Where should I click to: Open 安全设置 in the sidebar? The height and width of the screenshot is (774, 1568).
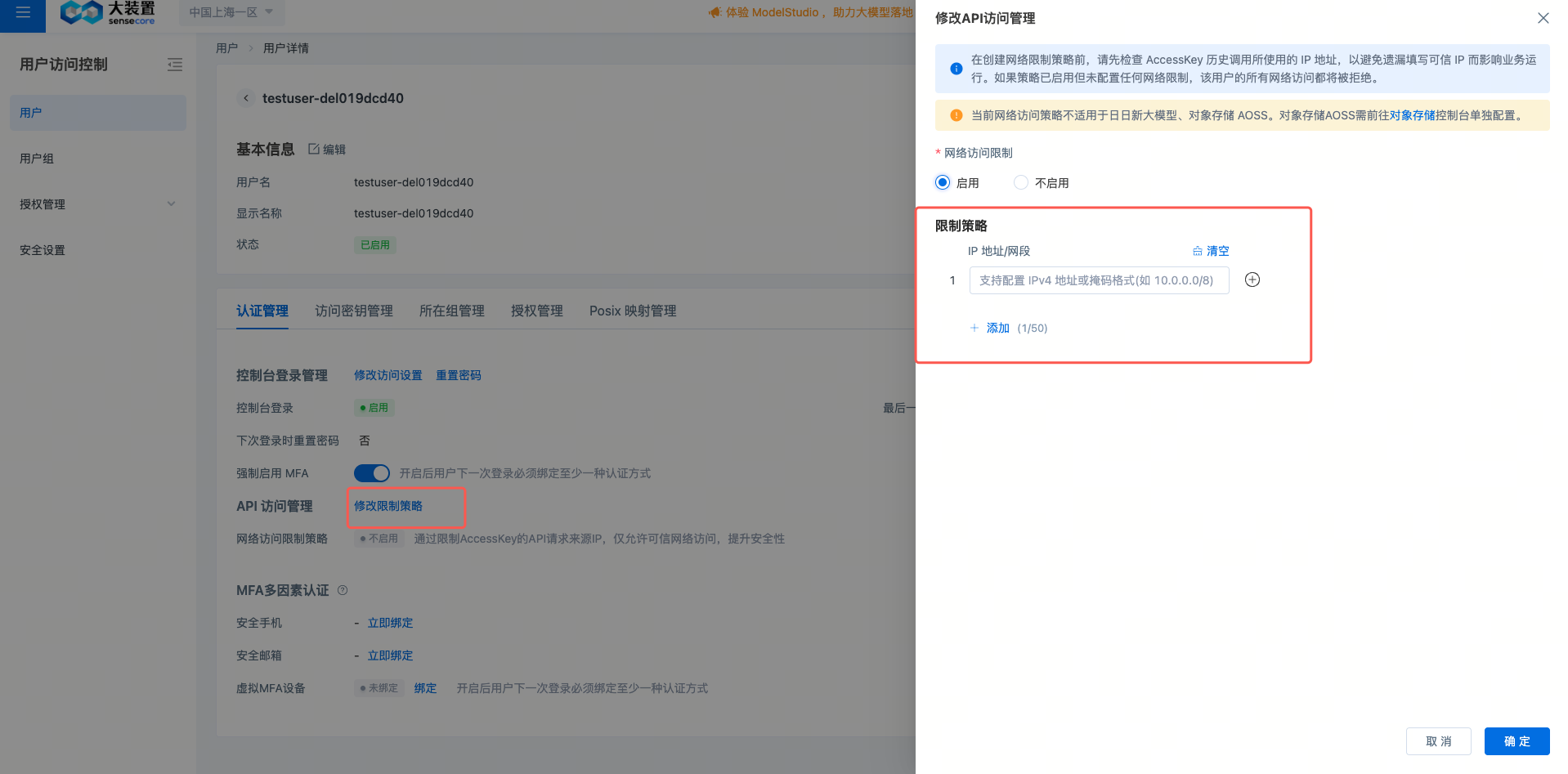[x=98, y=250]
